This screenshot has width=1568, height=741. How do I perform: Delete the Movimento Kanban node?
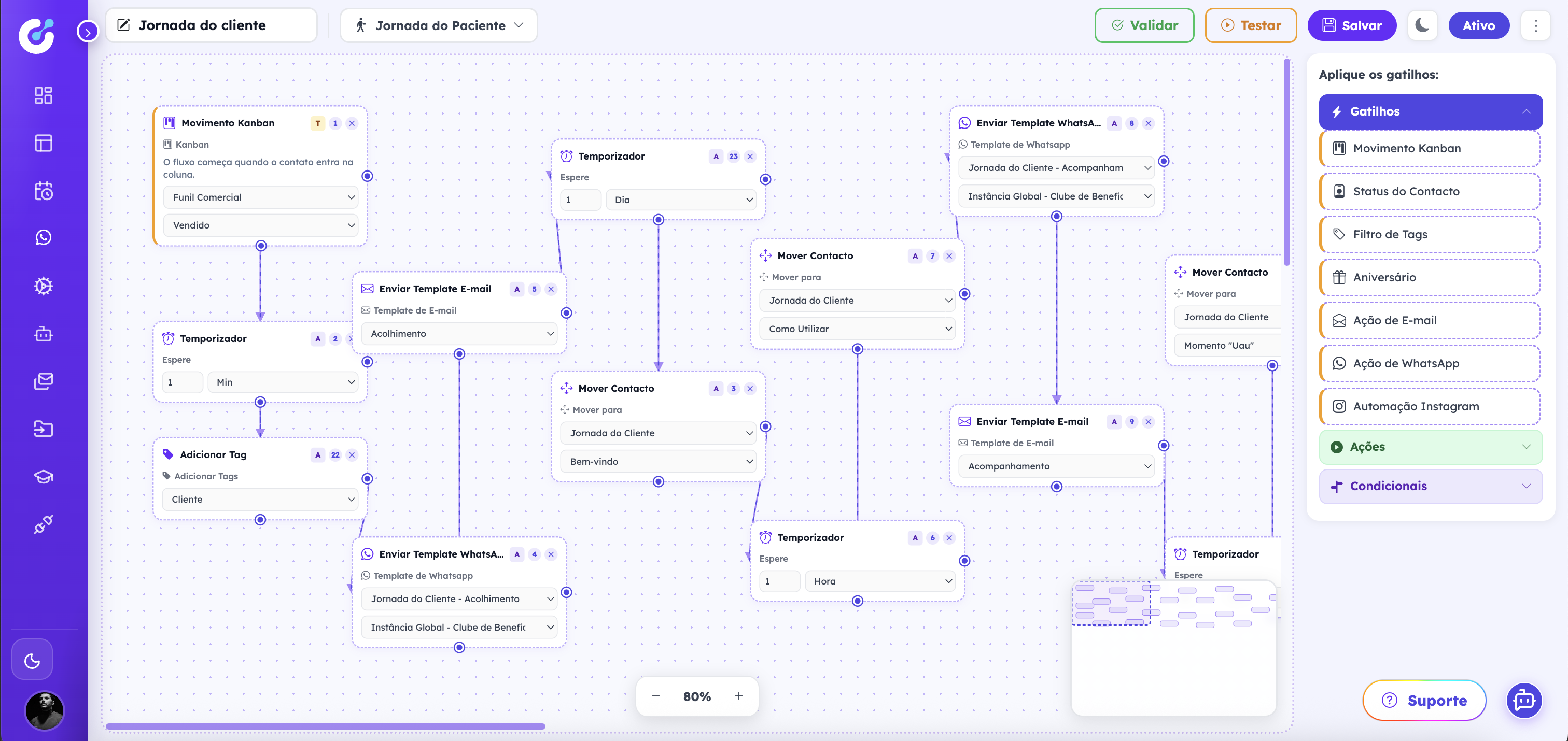click(x=352, y=123)
